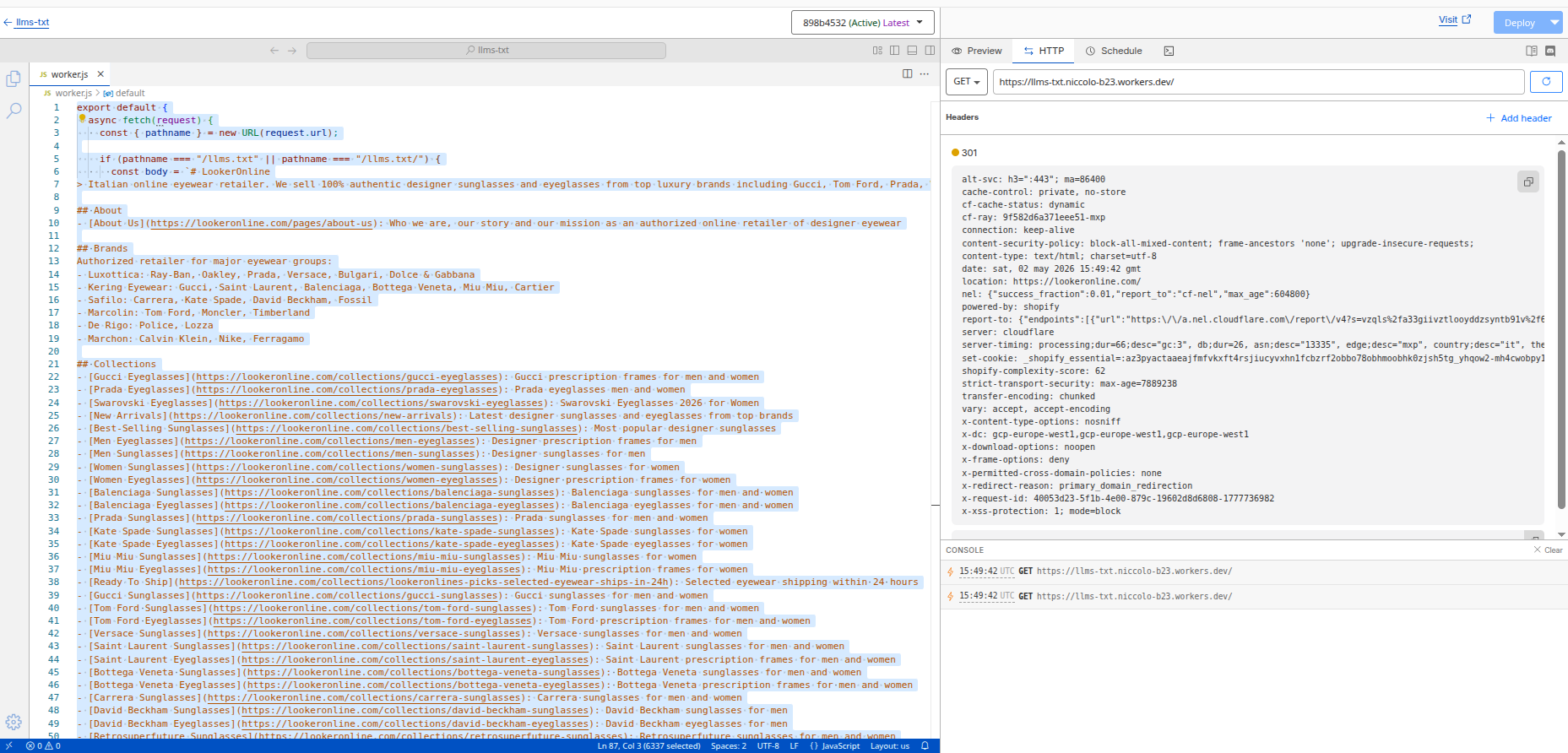Toggle the secondary side bar layout icon
This screenshot has width=1568, height=753.
click(x=930, y=51)
